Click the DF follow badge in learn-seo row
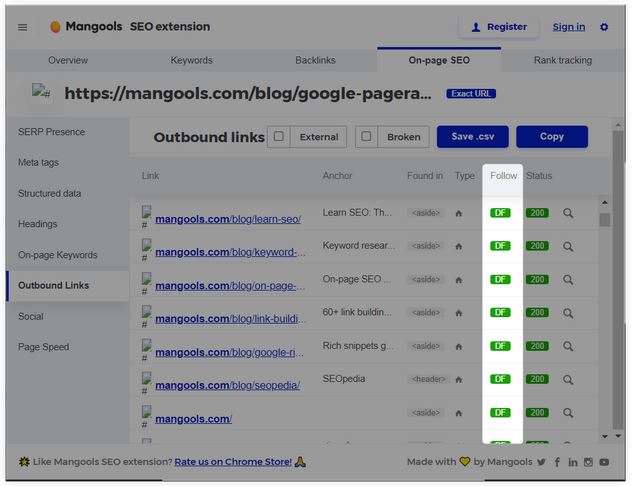This screenshot has height=486, width=633. point(500,213)
